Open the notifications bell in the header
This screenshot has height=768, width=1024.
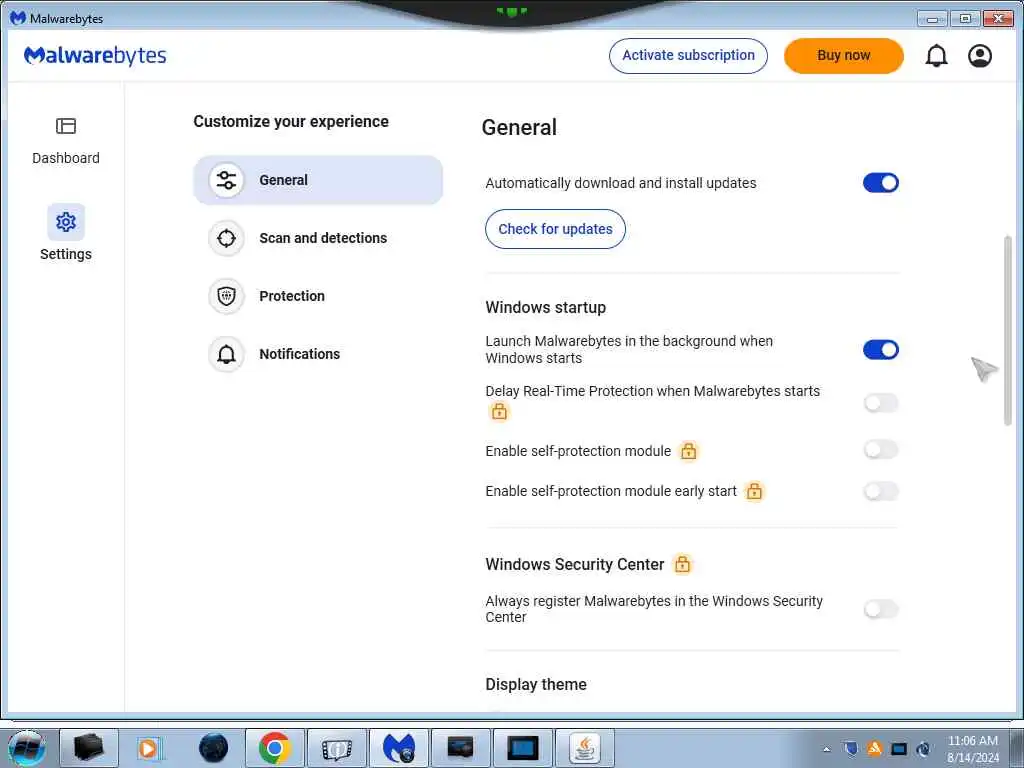click(x=936, y=56)
